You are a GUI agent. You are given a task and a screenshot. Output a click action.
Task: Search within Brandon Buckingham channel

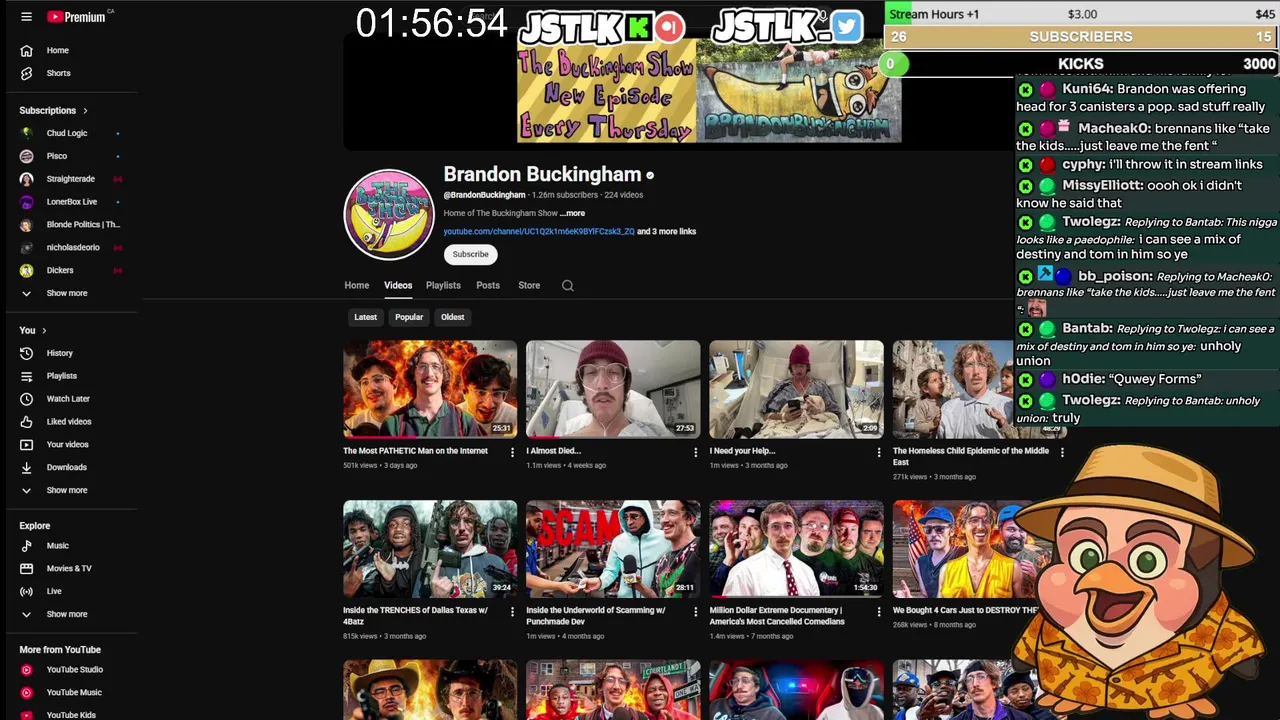567,285
